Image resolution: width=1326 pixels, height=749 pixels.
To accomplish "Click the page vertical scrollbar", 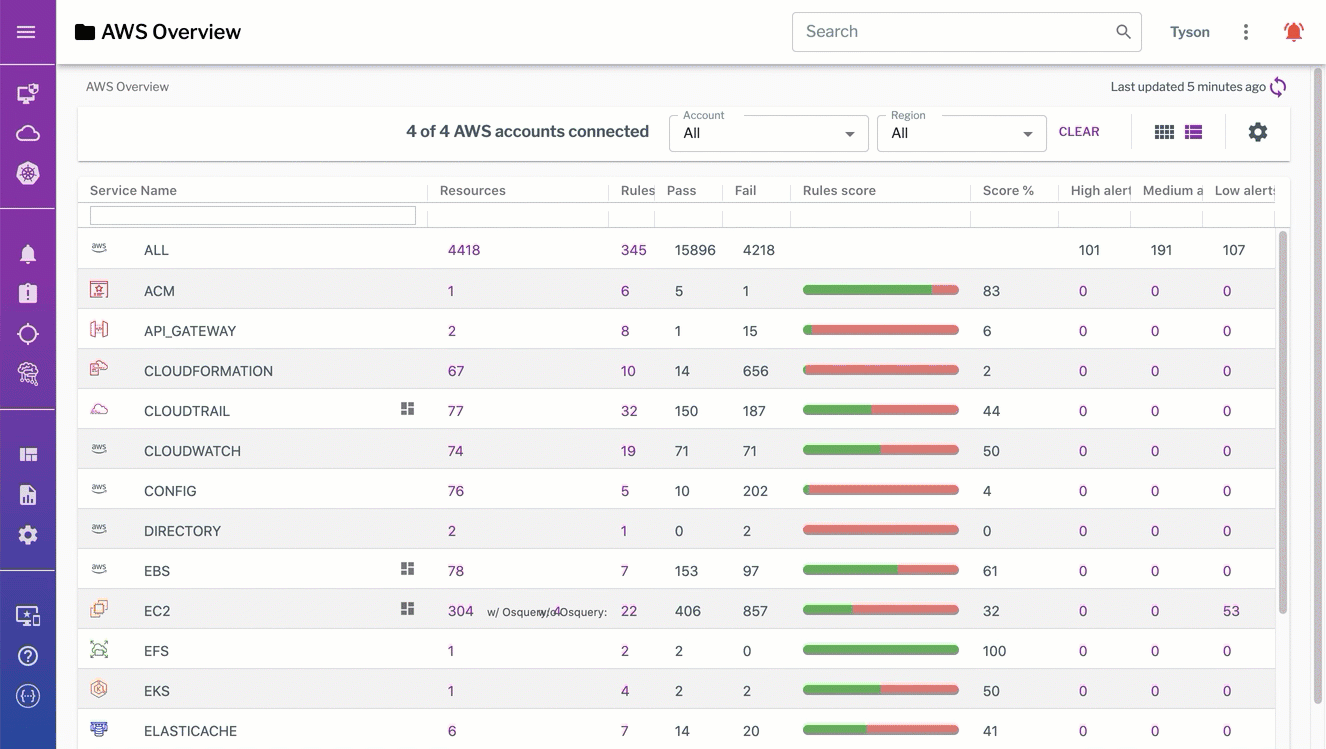I will tap(1318, 385).
